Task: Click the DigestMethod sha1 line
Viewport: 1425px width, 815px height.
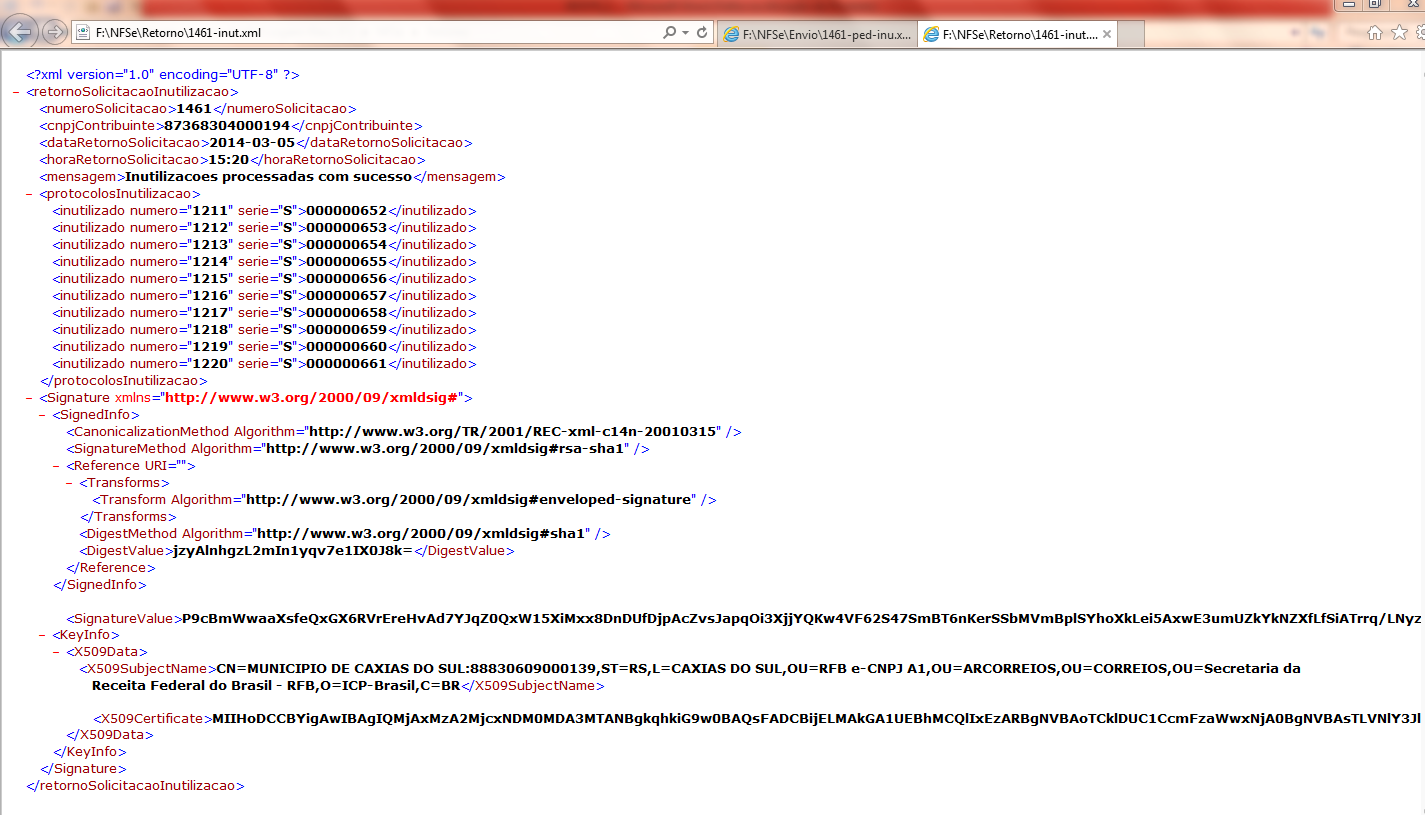Action: pos(345,534)
